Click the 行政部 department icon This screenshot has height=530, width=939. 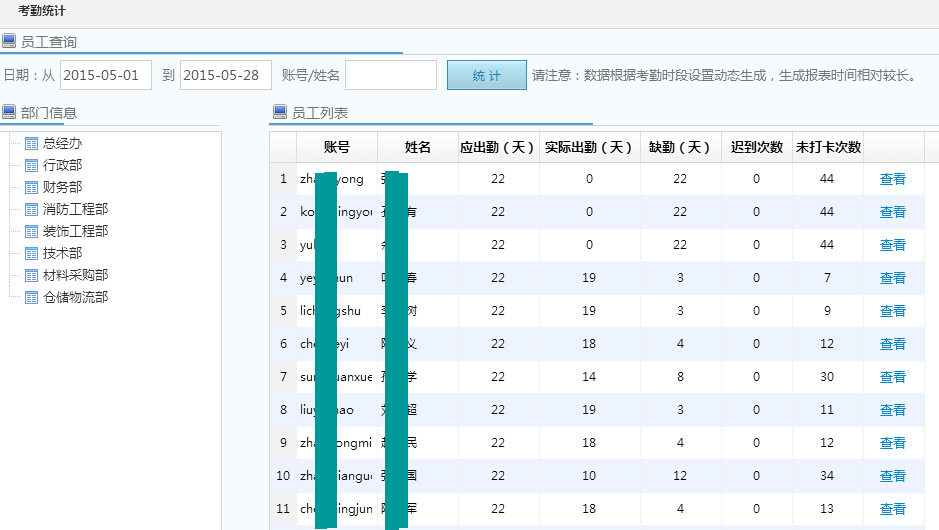pos(31,165)
